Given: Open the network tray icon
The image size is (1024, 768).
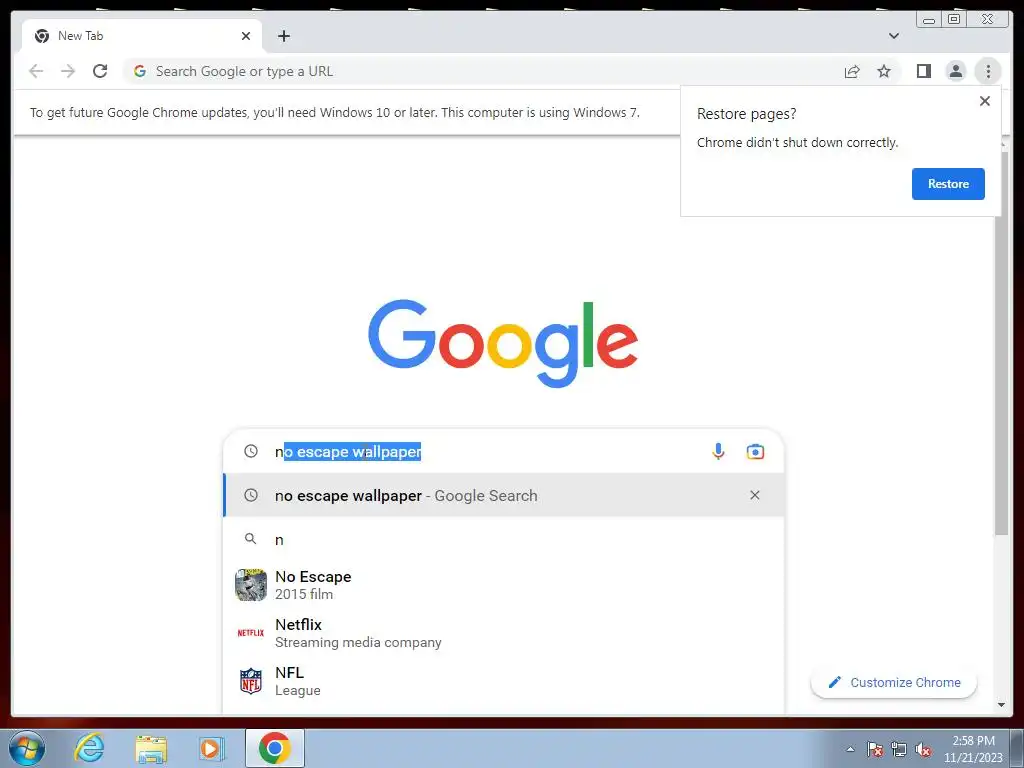Looking at the screenshot, I should (x=899, y=749).
